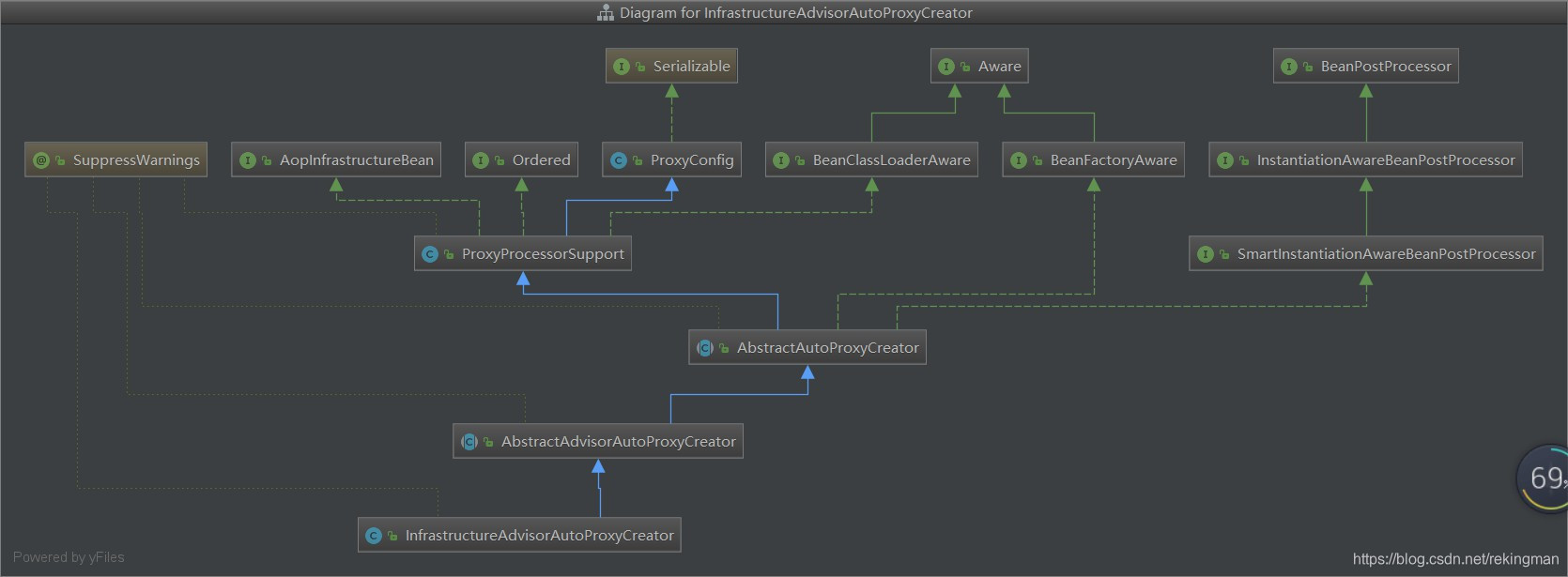Click the interface icon on the SmartInstantiationAwareBeanPostProcessor node
1568x577 pixels.
[x=1205, y=254]
